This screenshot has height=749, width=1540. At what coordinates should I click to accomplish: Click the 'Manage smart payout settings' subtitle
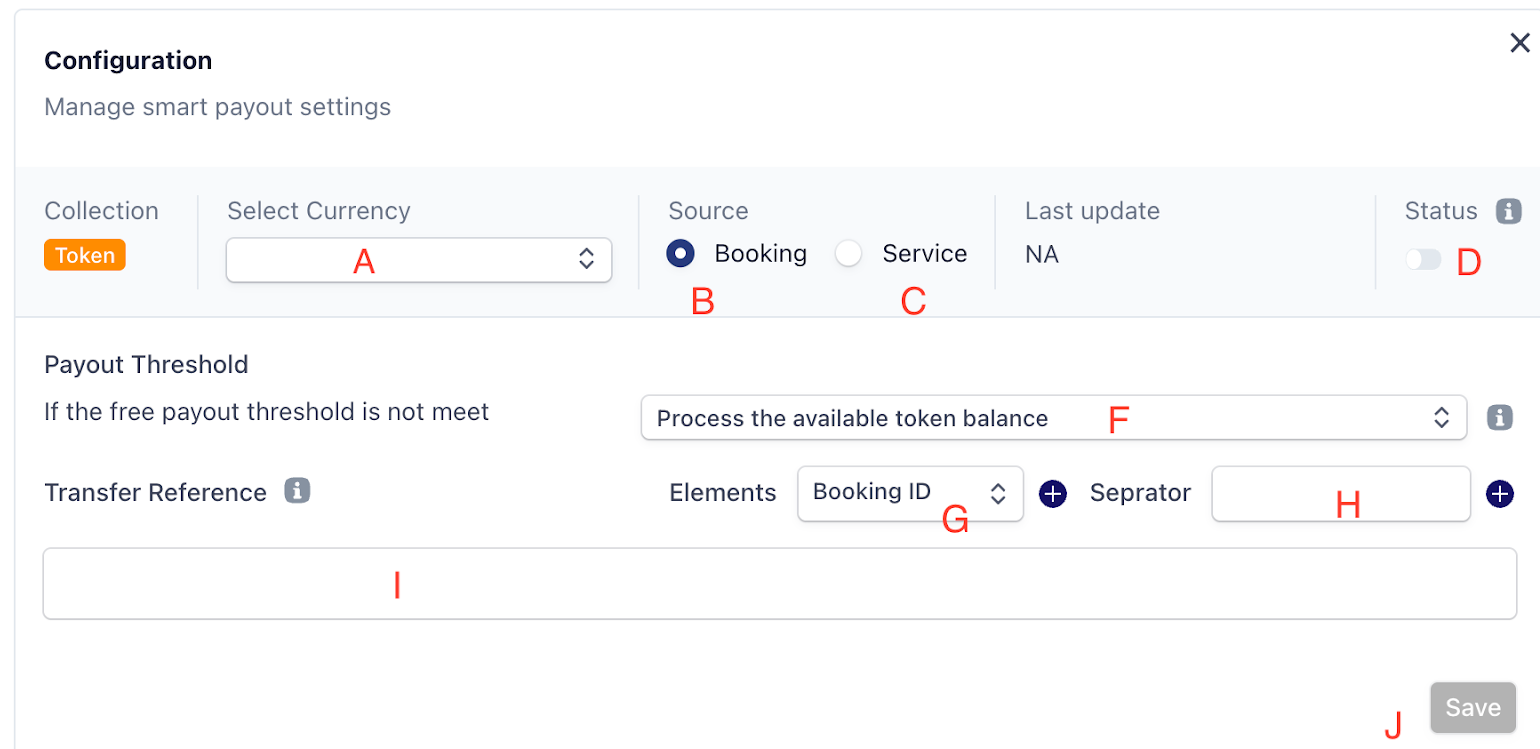(x=217, y=107)
